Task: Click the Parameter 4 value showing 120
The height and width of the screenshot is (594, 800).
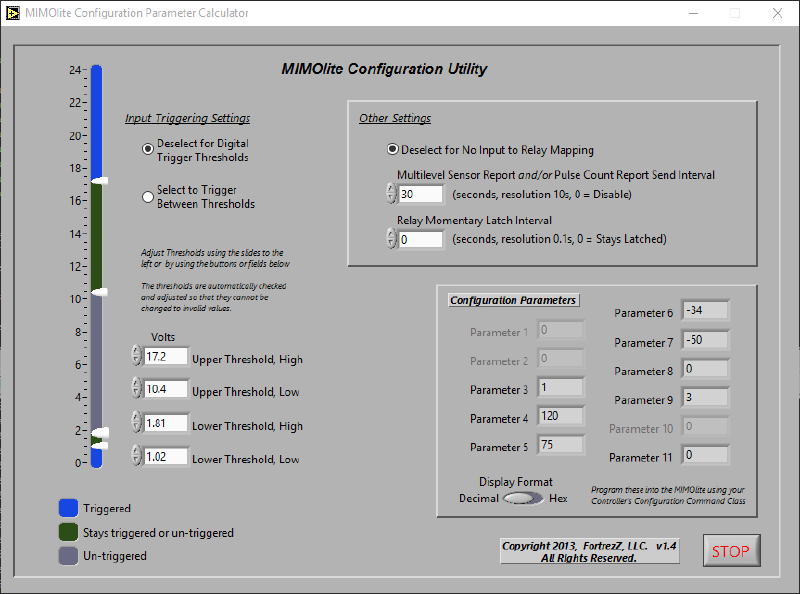Action: [561, 416]
